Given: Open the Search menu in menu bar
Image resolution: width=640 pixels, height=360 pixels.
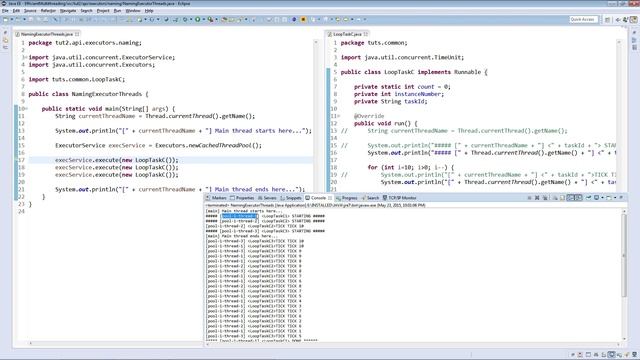Looking at the screenshot, I should [x=86, y=11].
